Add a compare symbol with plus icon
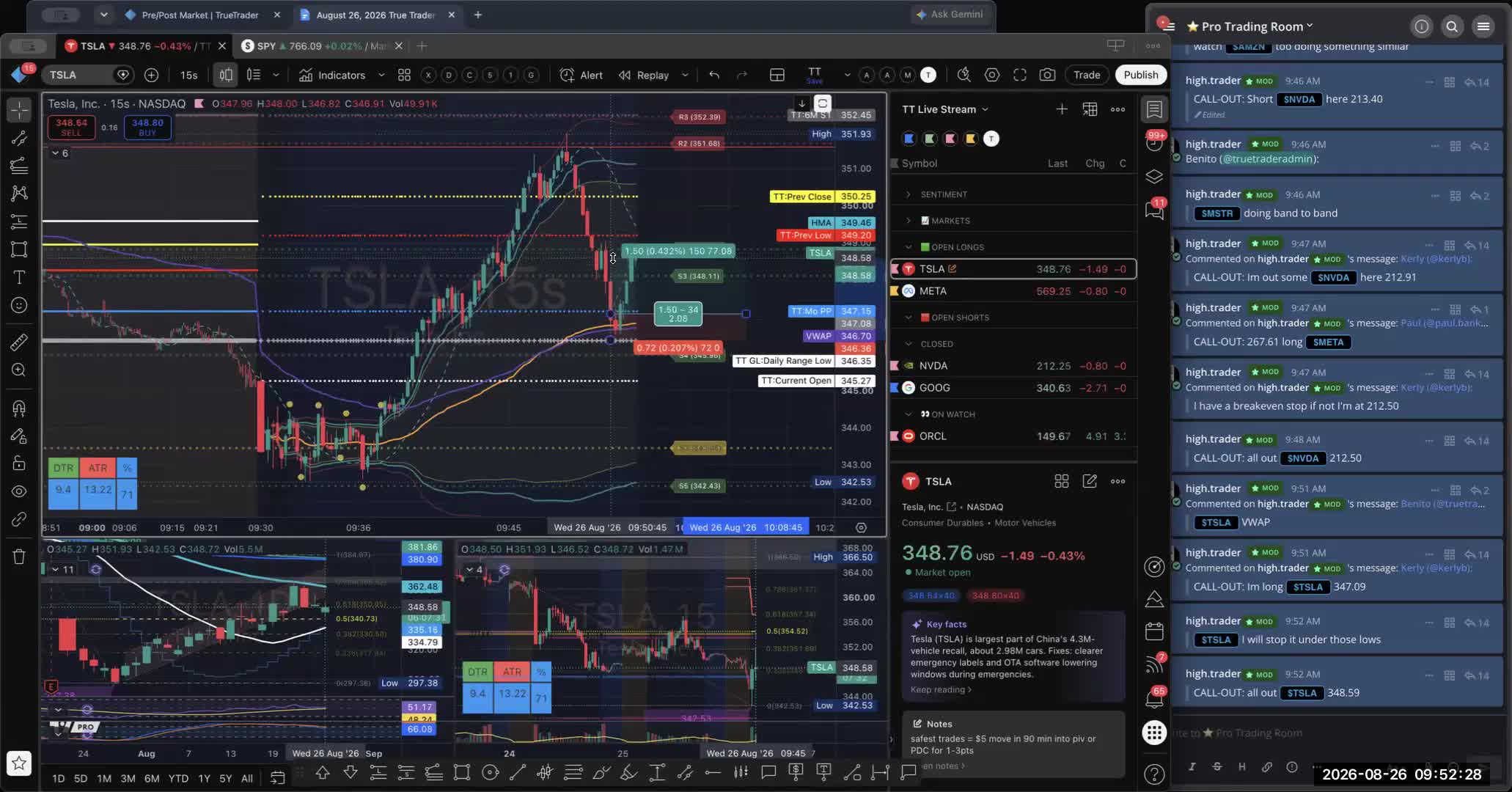This screenshot has height=792, width=1512. (151, 75)
